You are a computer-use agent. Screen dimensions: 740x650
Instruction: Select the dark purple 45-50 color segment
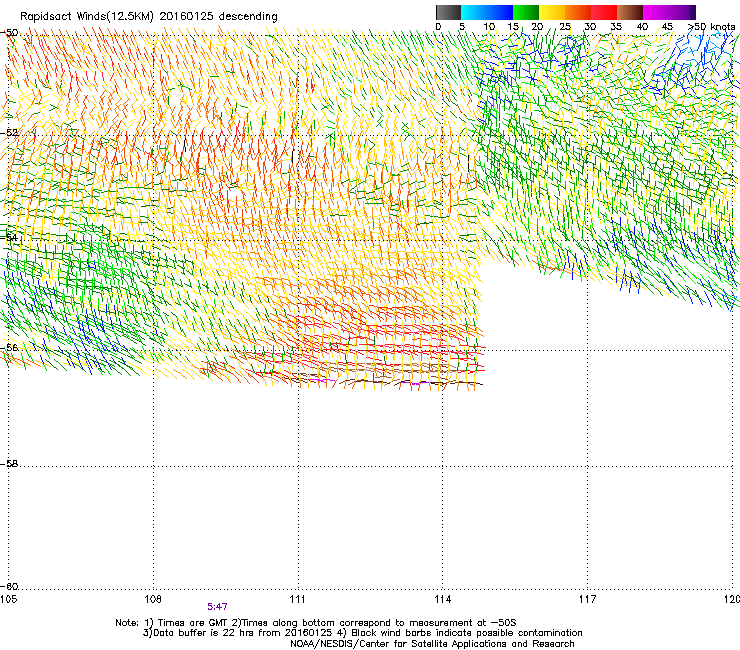click(682, 12)
